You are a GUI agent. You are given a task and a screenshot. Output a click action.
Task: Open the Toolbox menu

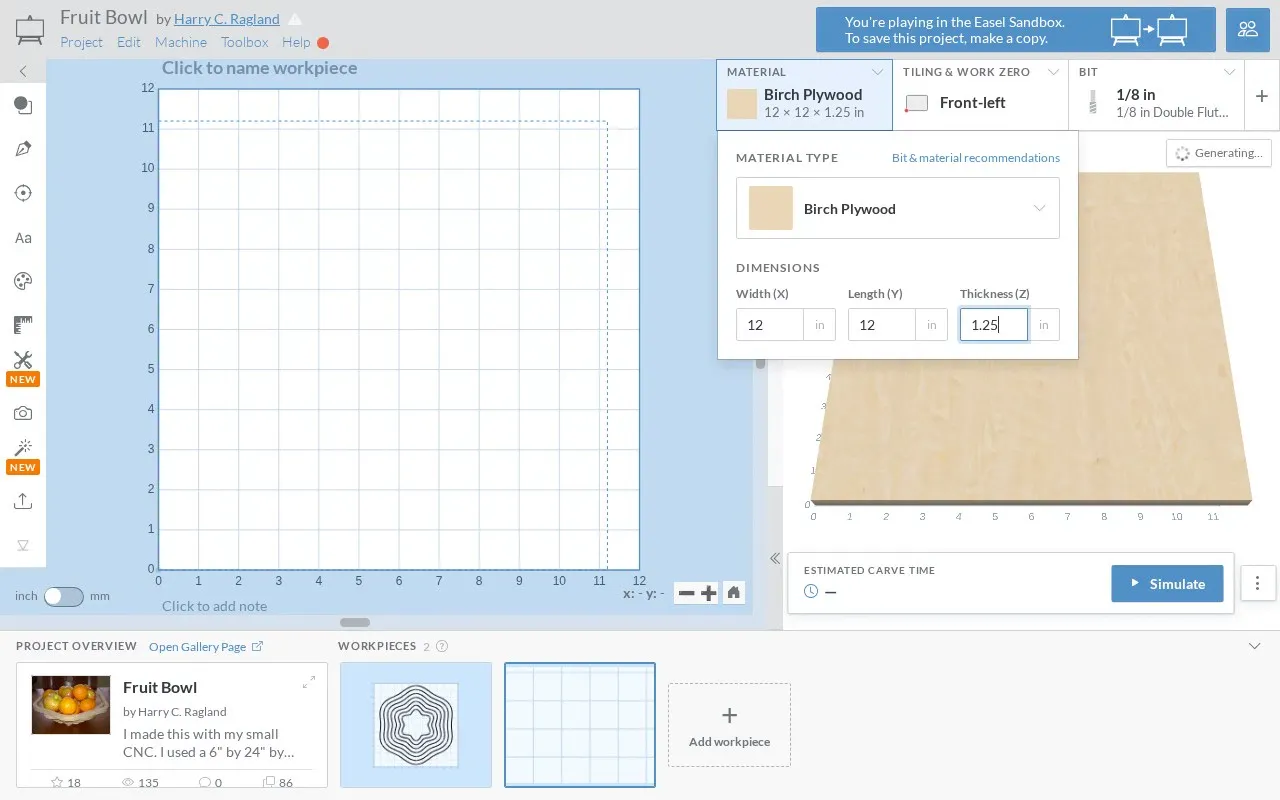click(x=245, y=42)
